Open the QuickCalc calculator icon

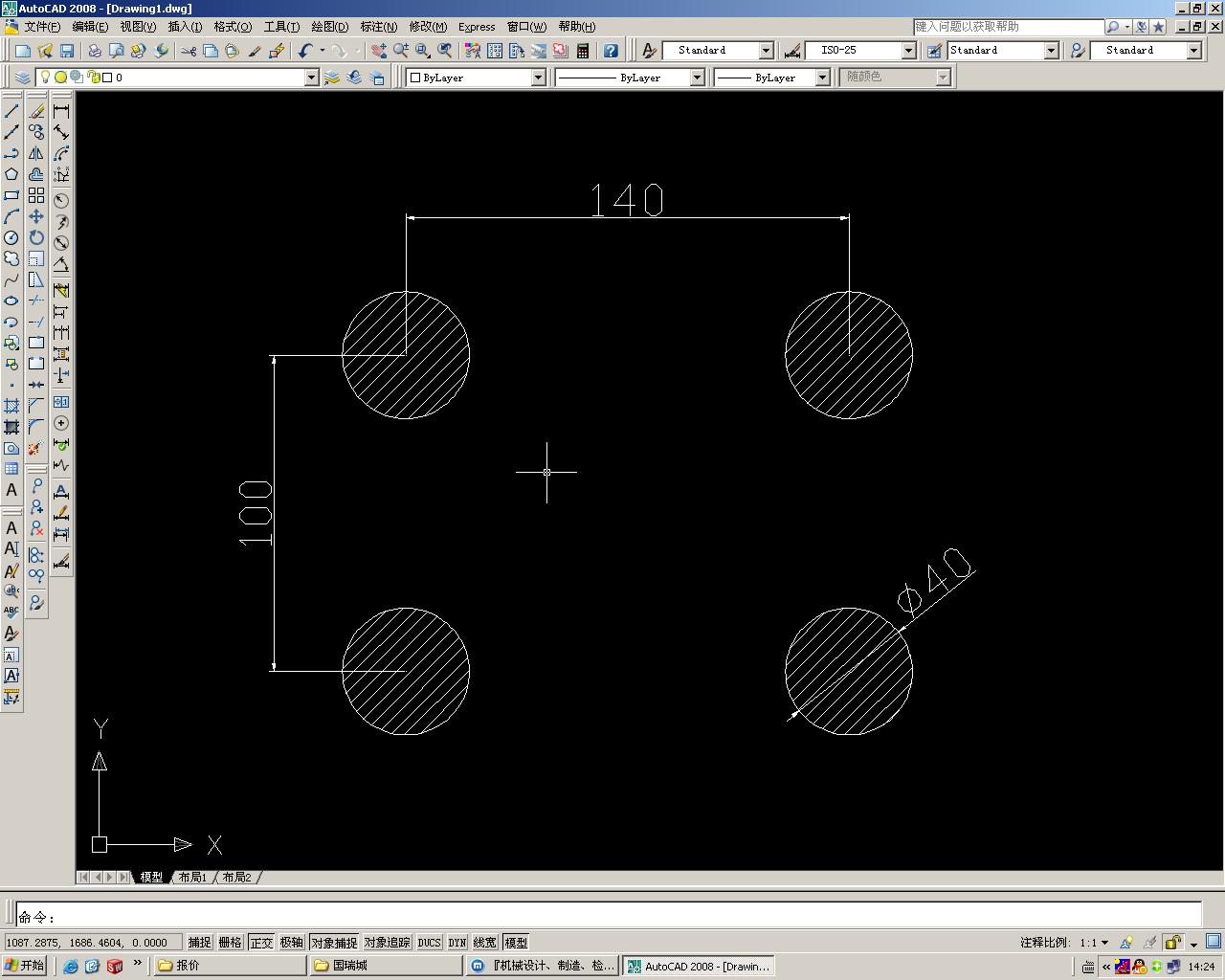pyautogui.click(x=582, y=51)
